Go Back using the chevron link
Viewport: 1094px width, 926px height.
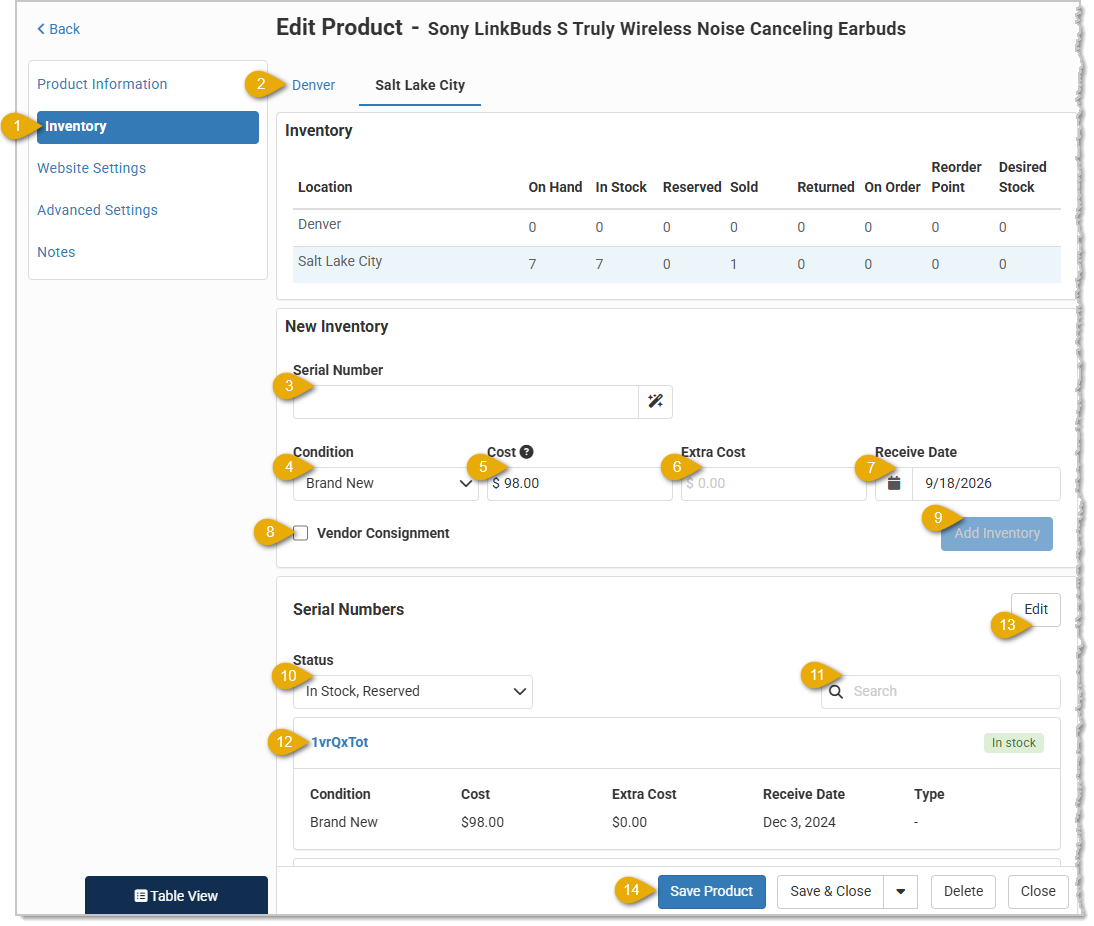59,29
